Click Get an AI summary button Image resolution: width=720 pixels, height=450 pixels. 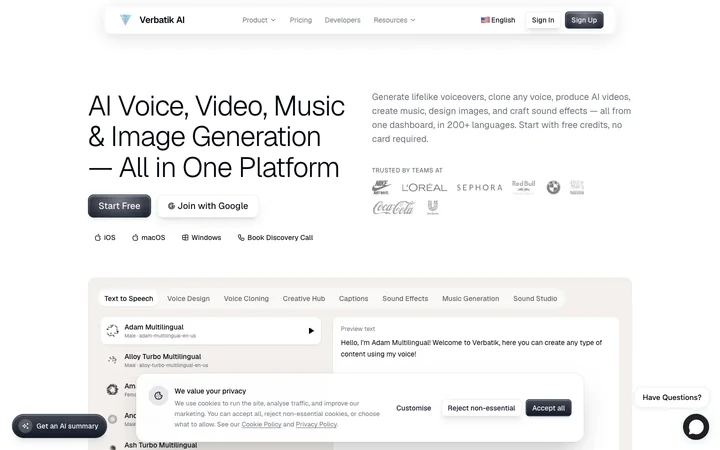click(x=60, y=426)
